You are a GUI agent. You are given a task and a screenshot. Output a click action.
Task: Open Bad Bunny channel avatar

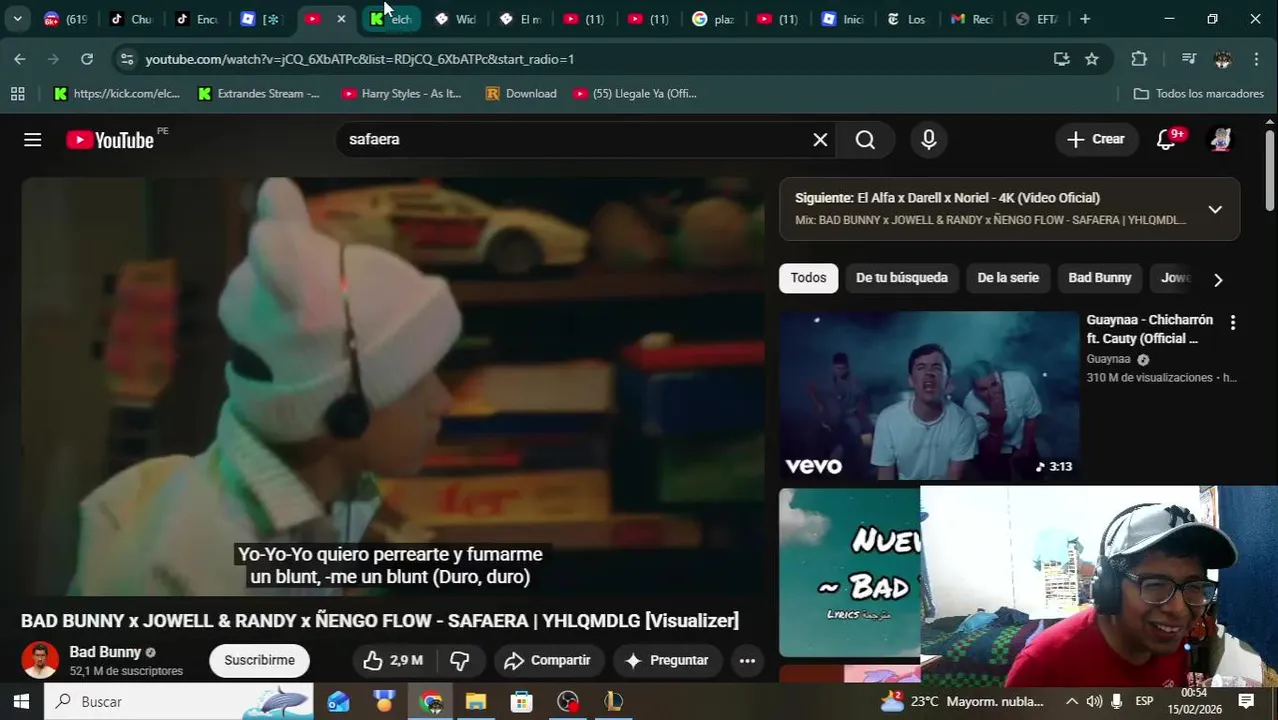click(x=40, y=660)
